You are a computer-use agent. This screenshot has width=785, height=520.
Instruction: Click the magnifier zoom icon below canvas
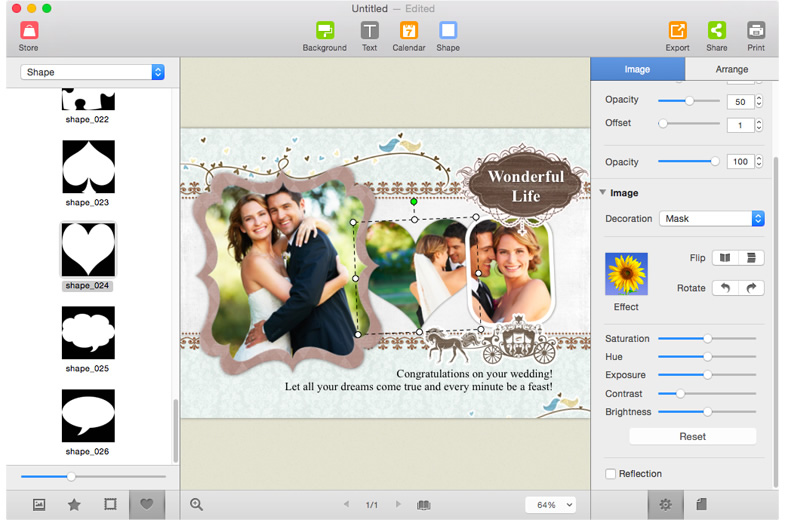[x=196, y=504]
